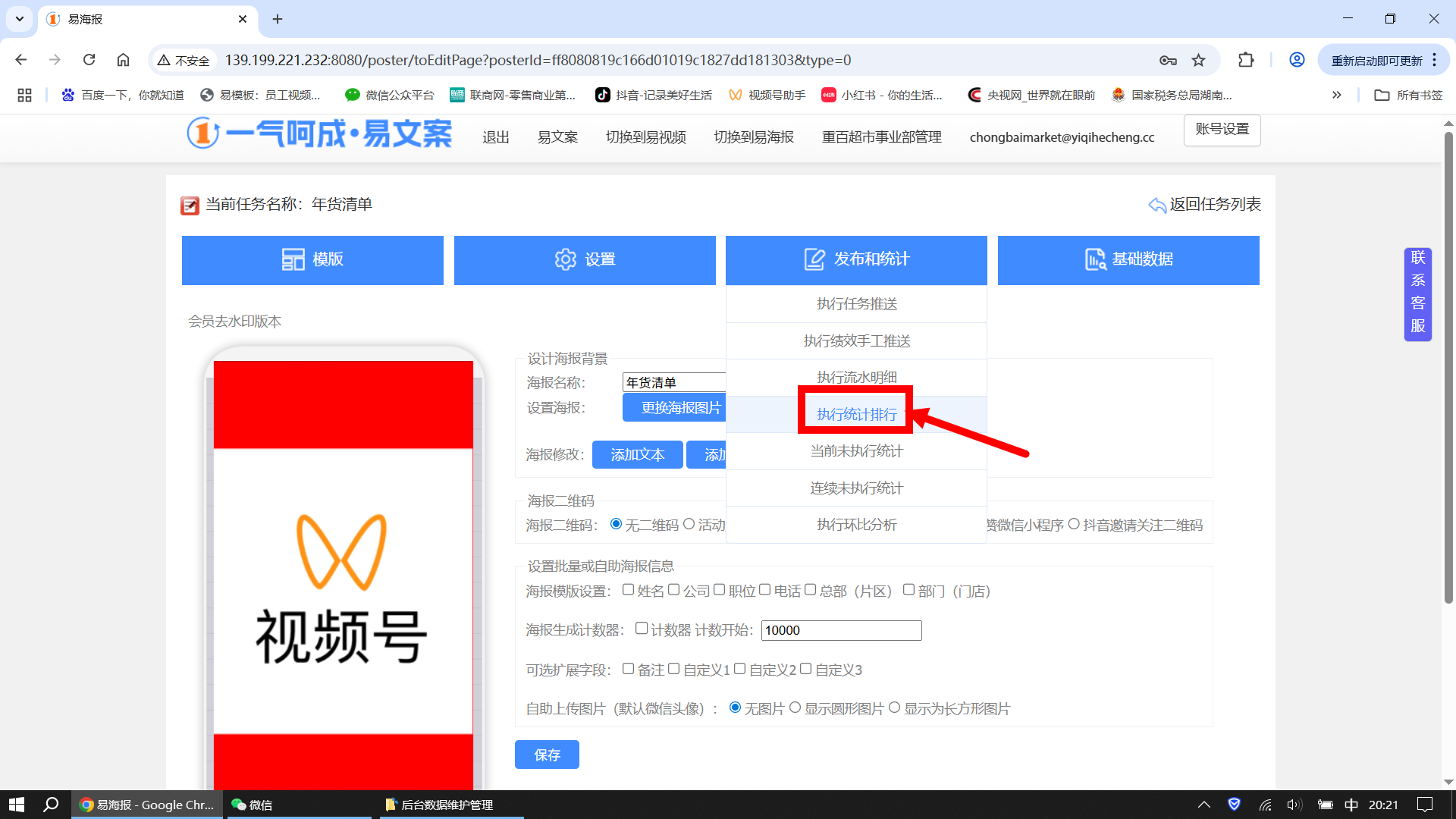
Task: Open the 视频号助手 bookmark
Action: tap(767, 95)
